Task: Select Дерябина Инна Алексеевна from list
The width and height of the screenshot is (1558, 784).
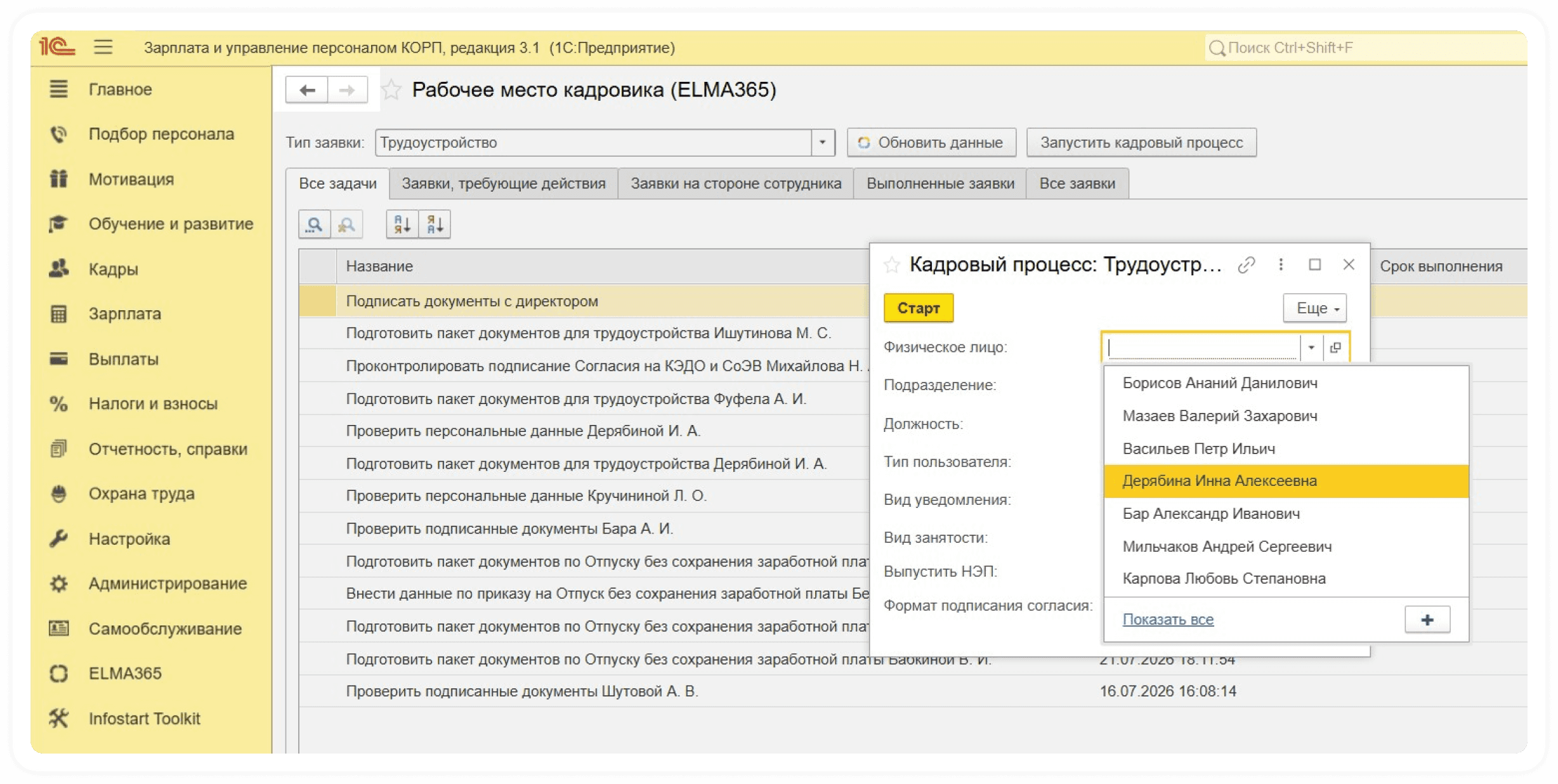Action: point(1286,481)
